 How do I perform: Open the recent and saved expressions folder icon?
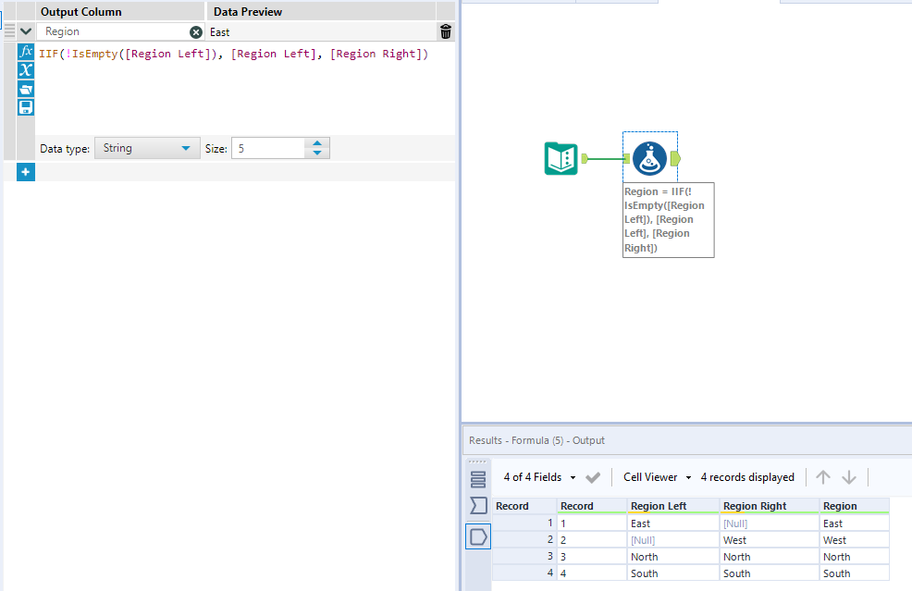point(26,89)
